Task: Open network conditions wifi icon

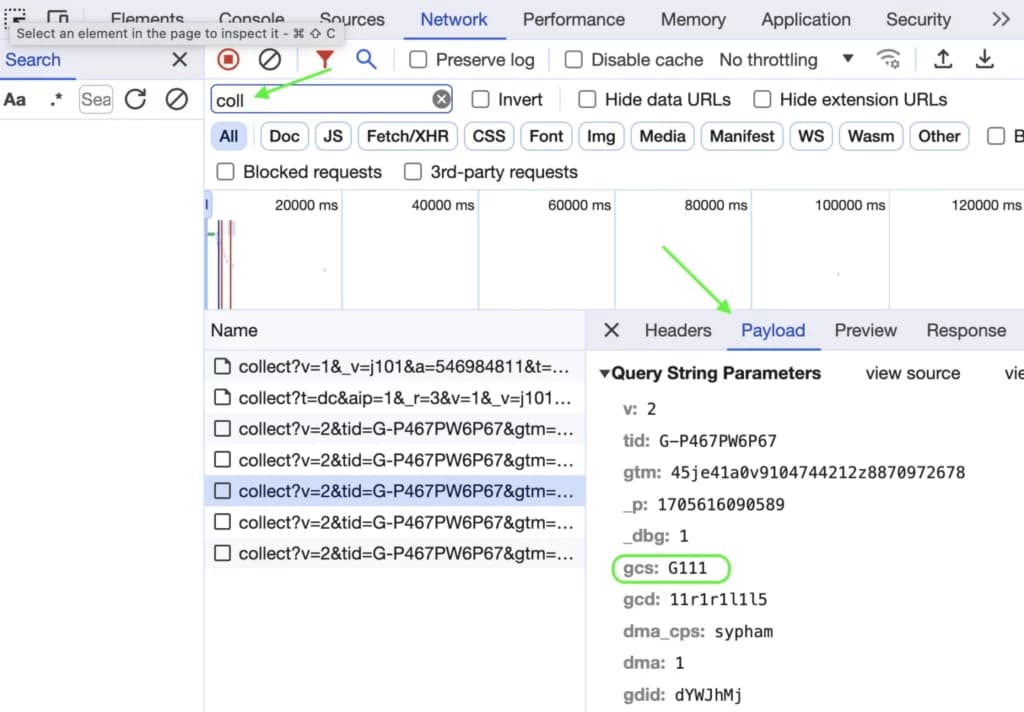Action: [889, 59]
